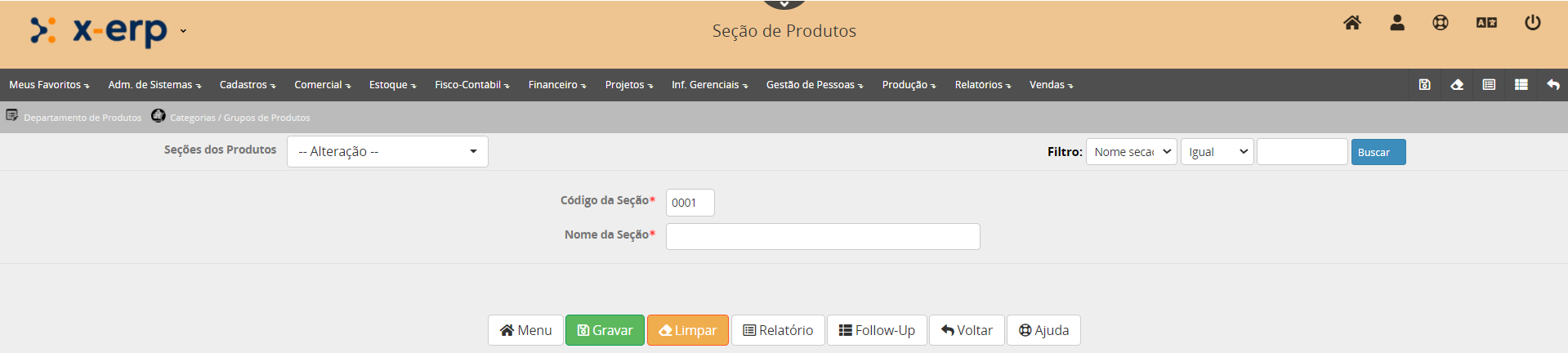This screenshot has width=1568, height=353.
Task: Click the lifebuoy help icon in header
Action: coord(1441,23)
